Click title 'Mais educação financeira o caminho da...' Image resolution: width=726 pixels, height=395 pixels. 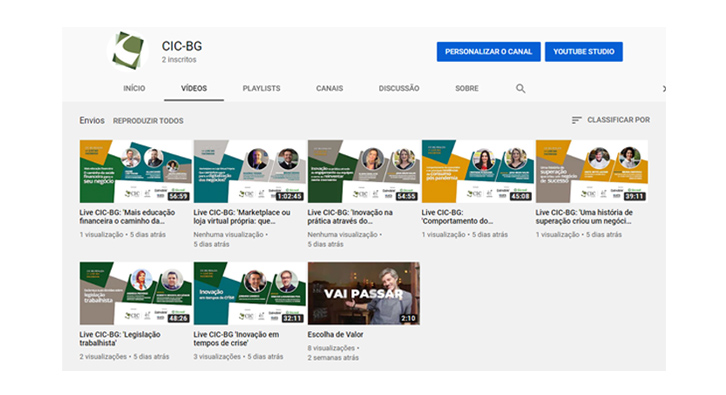pos(127,217)
